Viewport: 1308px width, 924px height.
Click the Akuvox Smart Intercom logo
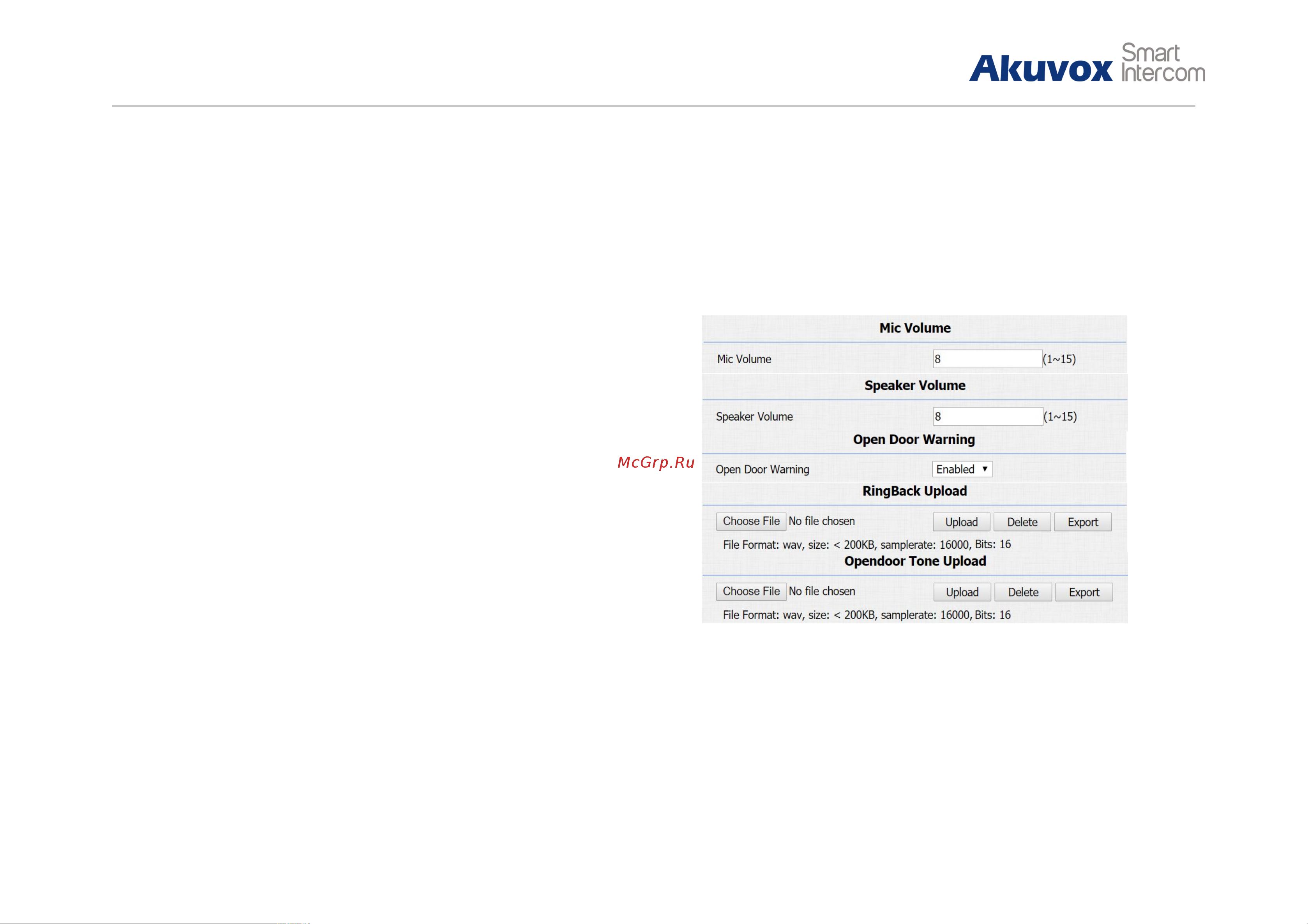coord(1087,63)
